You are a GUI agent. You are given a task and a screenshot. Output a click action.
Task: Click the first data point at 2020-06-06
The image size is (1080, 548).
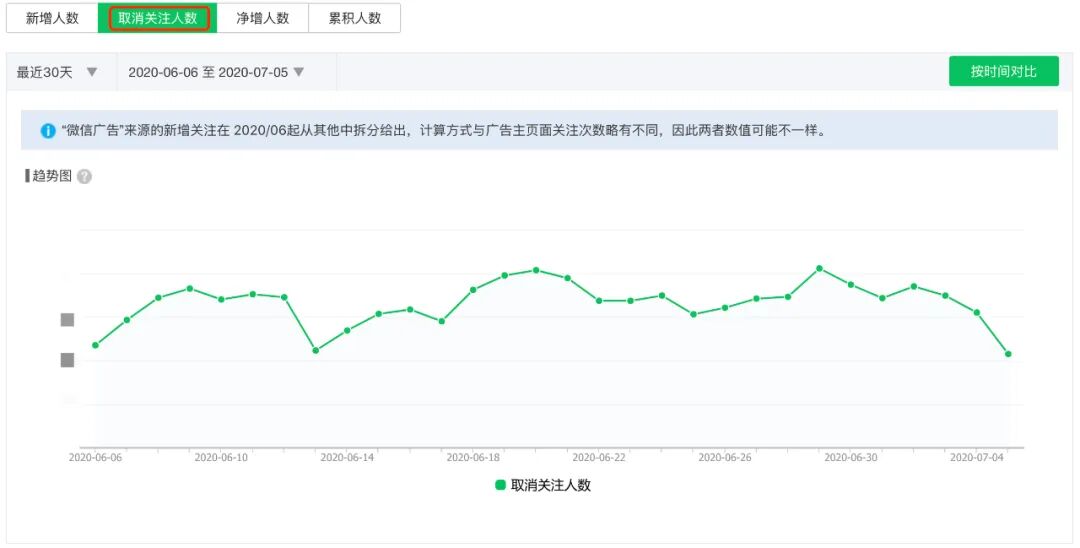pyautogui.click(x=95, y=345)
